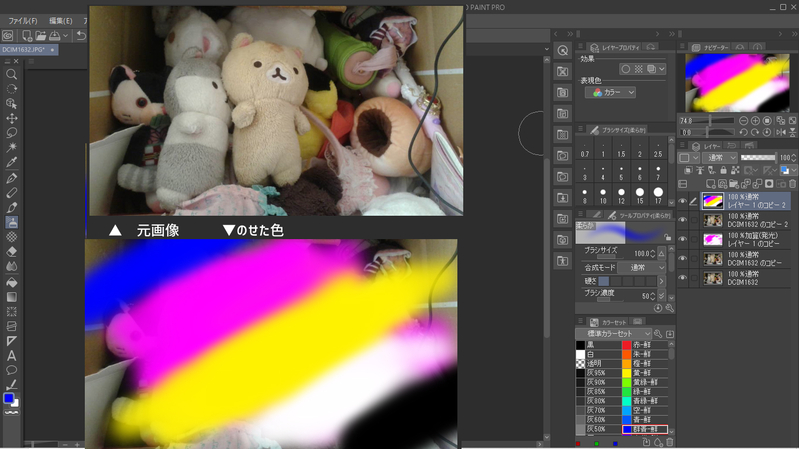Select the Text tool

point(11,356)
